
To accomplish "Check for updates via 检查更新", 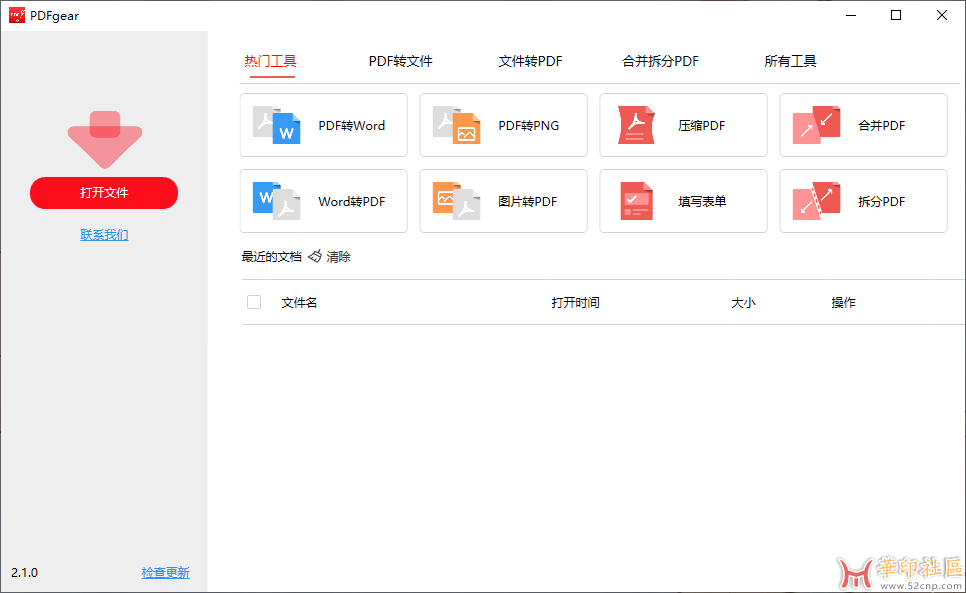I will tap(165, 572).
